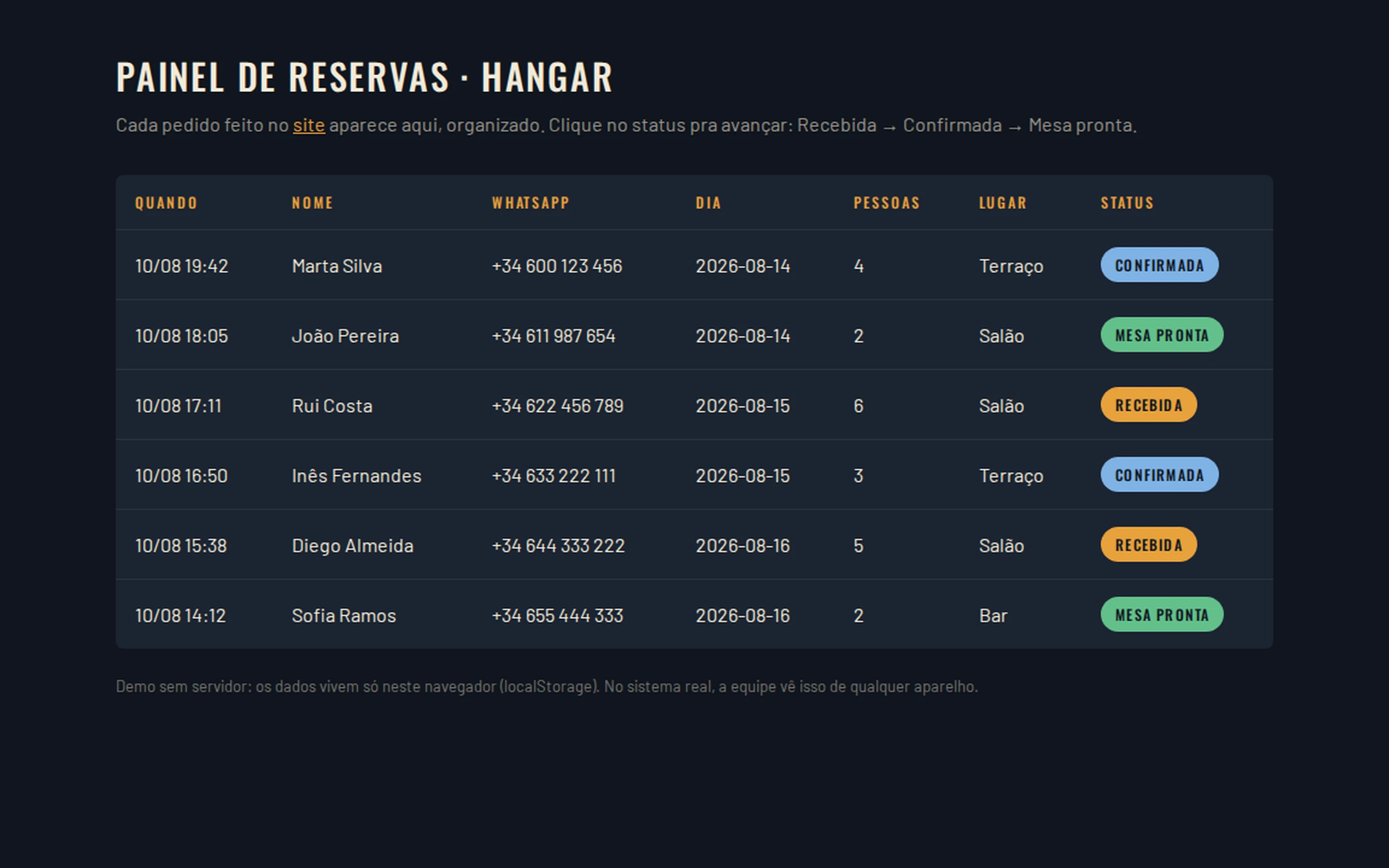Click phone number +34 644 333 222
Viewport: 1389px width, 868px height.
click(558, 546)
